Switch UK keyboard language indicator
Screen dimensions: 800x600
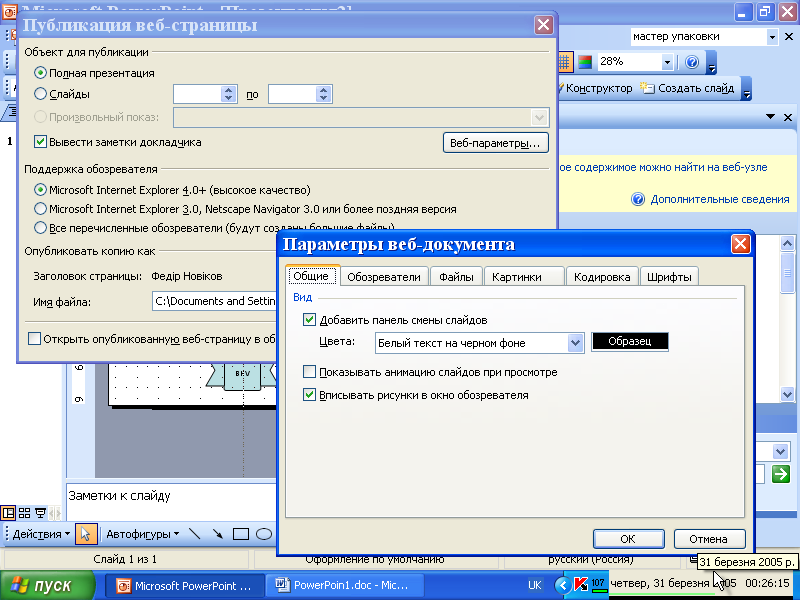click(535, 585)
